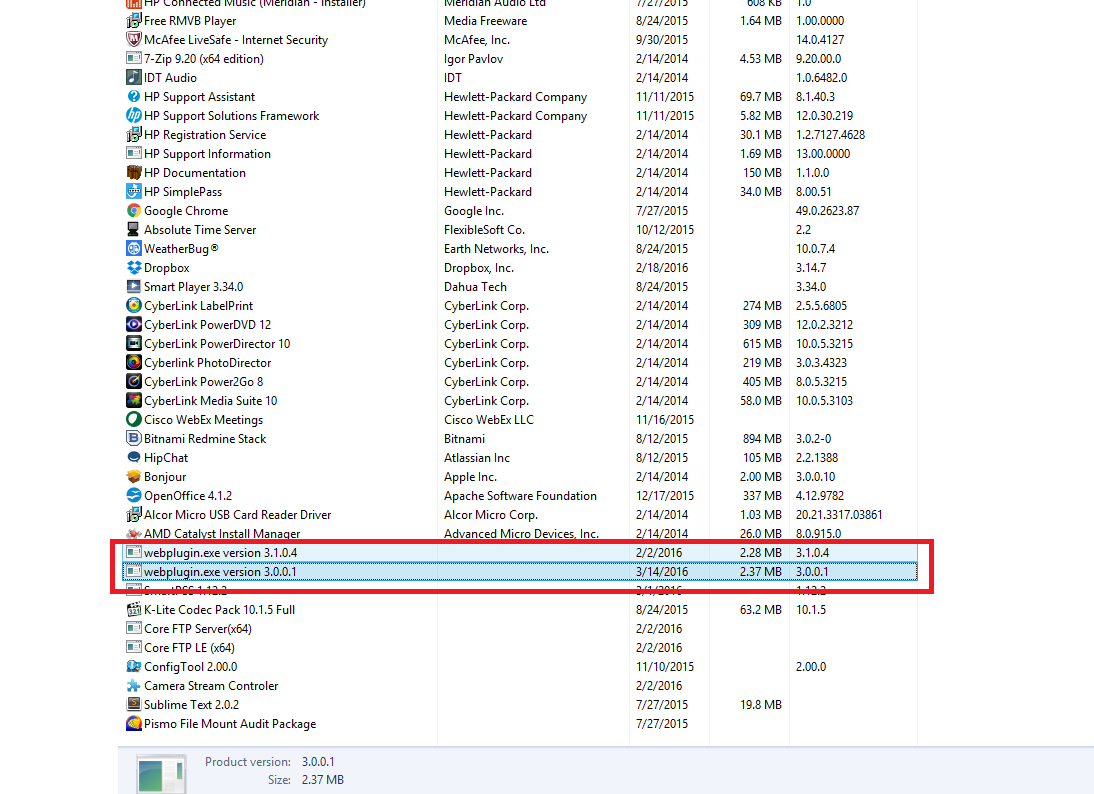Click size value 615 MB

click(762, 343)
